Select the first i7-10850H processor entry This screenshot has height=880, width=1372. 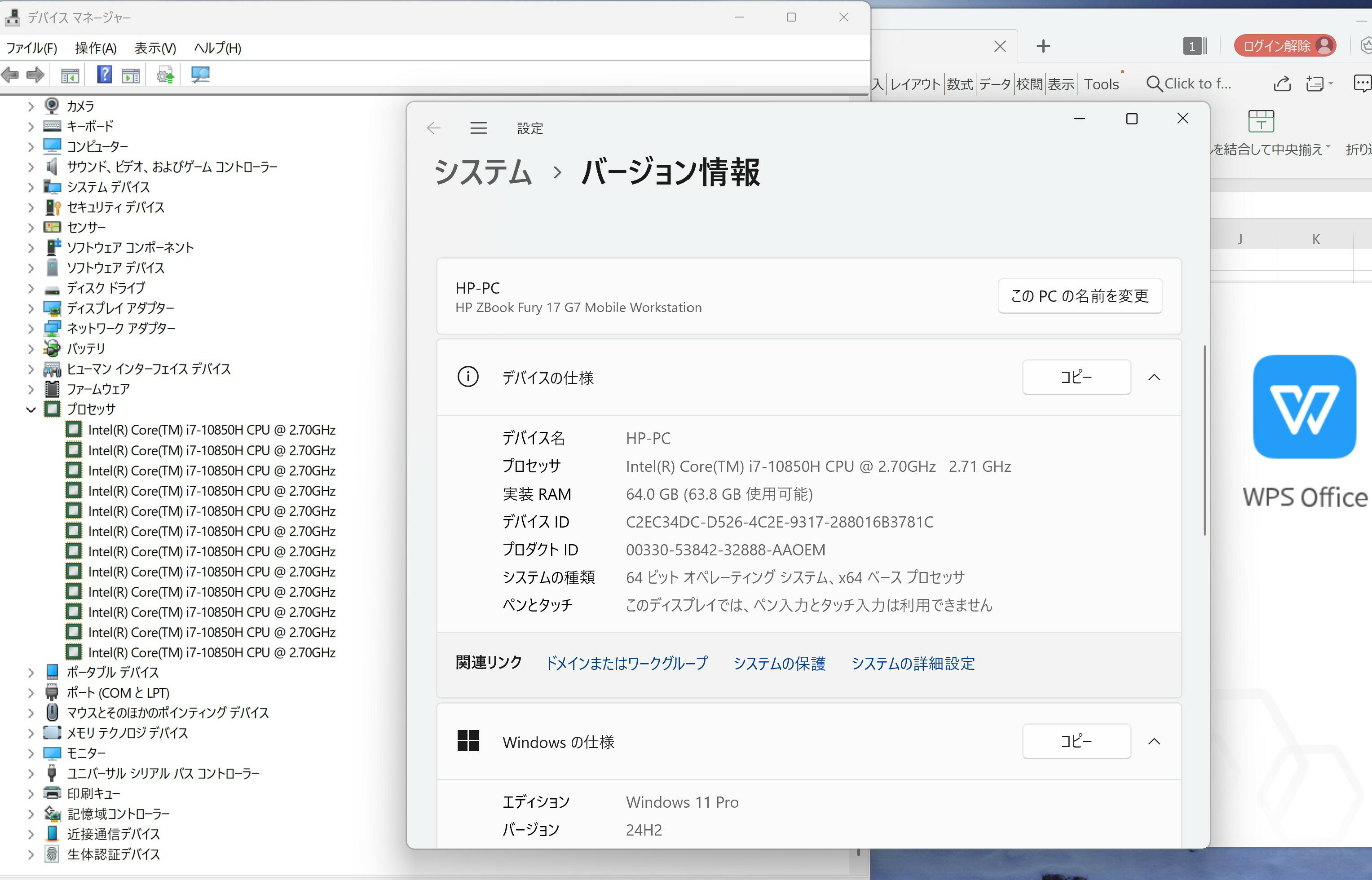click(x=212, y=430)
